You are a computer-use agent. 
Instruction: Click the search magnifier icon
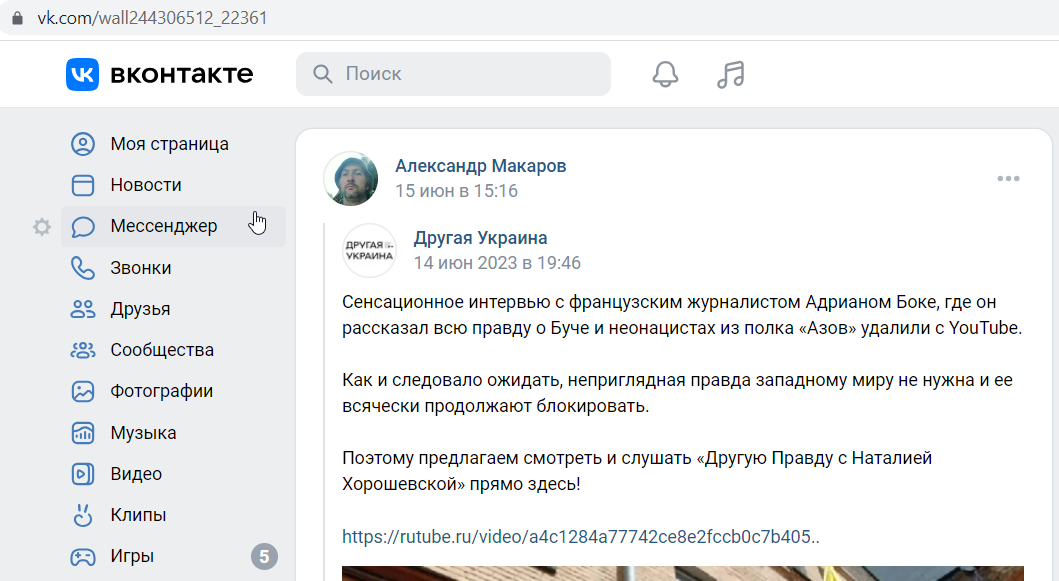click(322, 74)
